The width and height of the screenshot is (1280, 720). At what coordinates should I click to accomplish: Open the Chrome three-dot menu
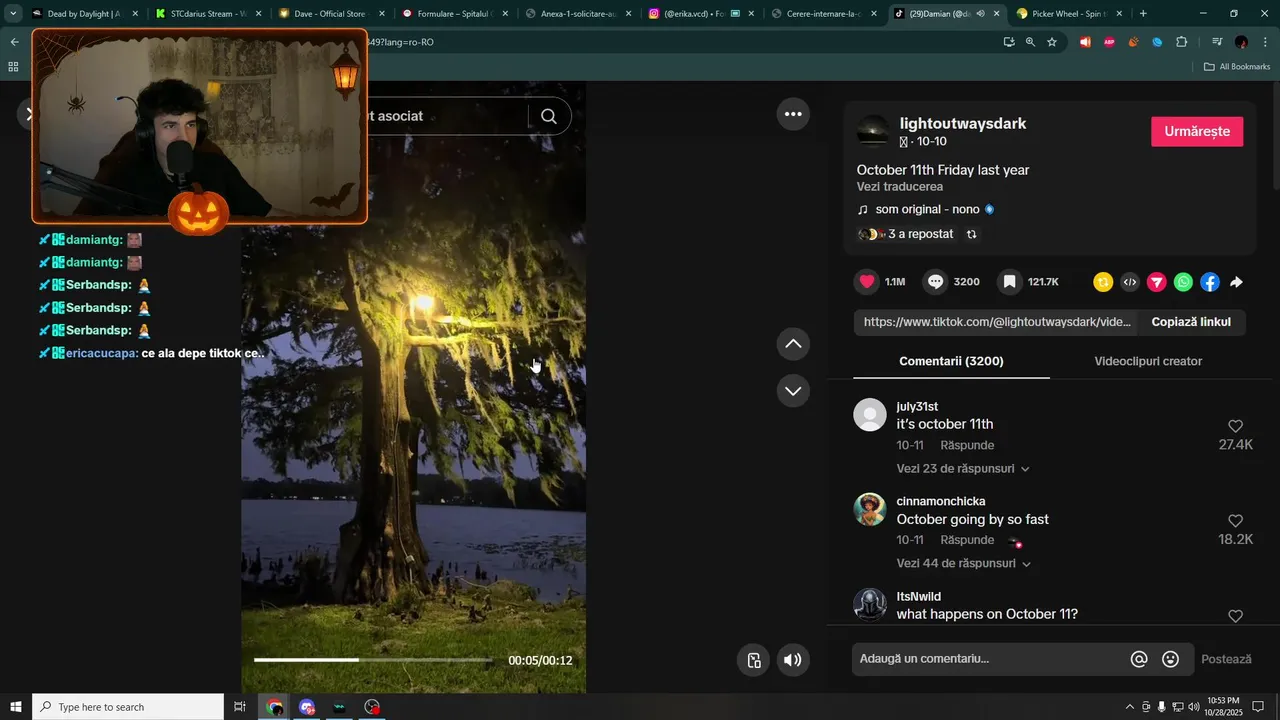pos(1266,42)
